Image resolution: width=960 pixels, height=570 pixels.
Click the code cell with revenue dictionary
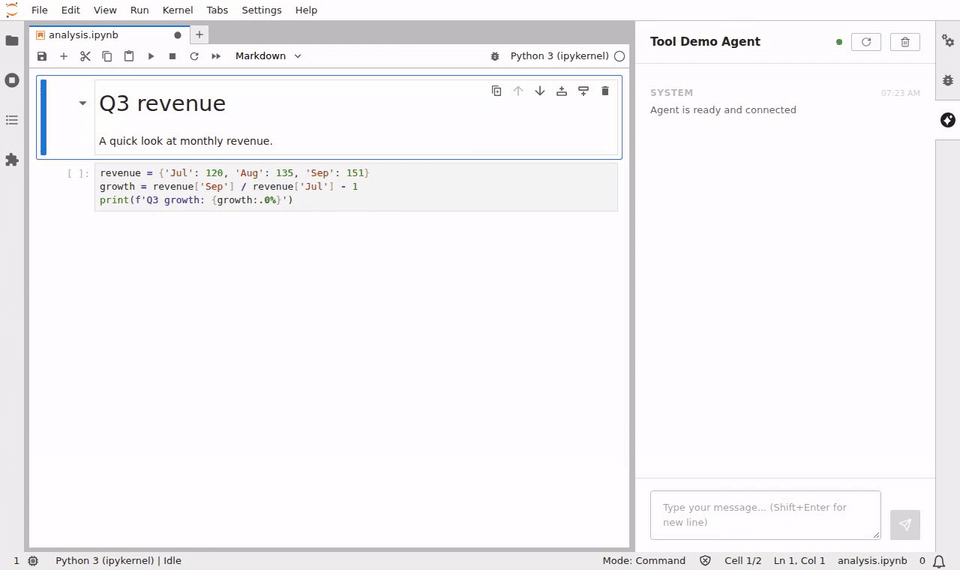[x=356, y=187]
